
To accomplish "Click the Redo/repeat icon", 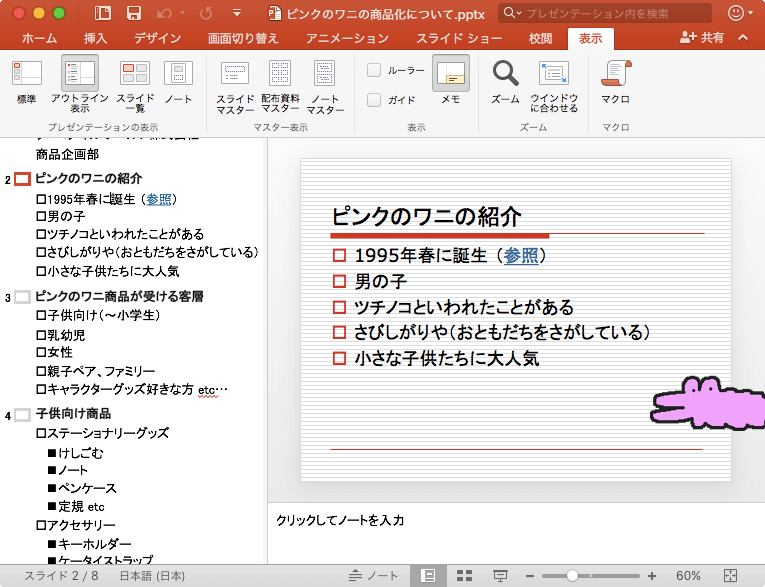I will click(206, 13).
